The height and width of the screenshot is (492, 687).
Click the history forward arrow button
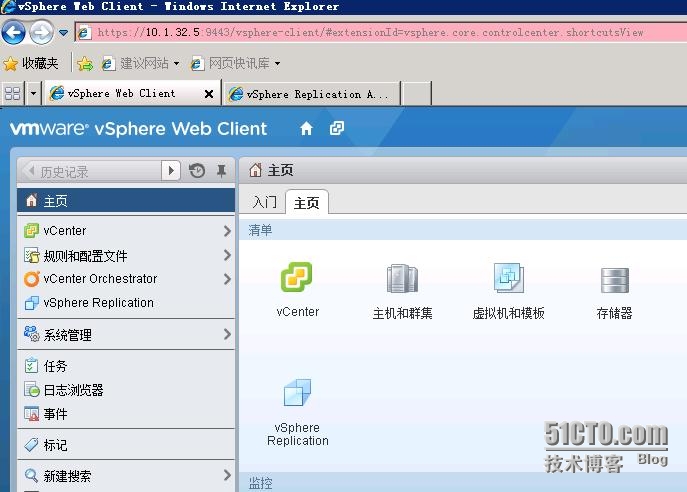click(x=171, y=170)
